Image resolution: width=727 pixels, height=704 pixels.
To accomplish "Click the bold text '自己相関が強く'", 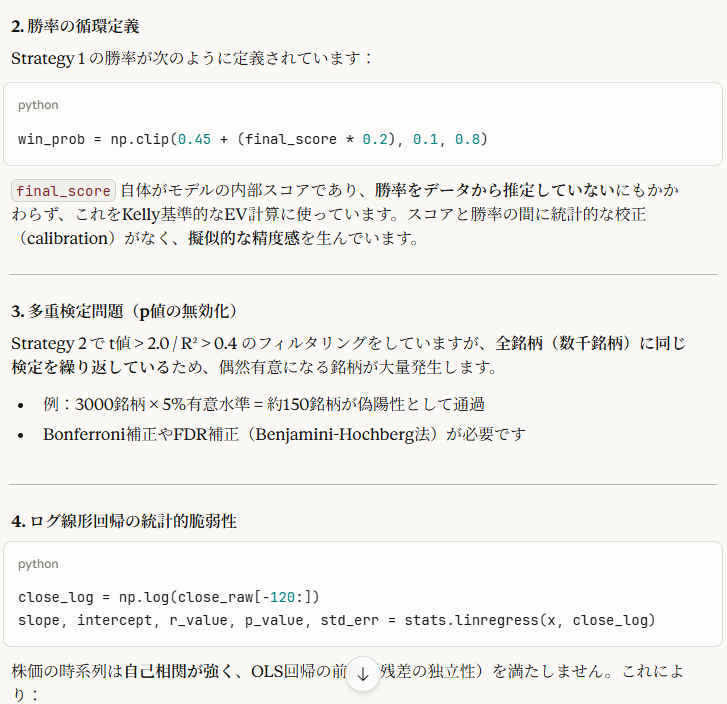I will tap(178, 672).
